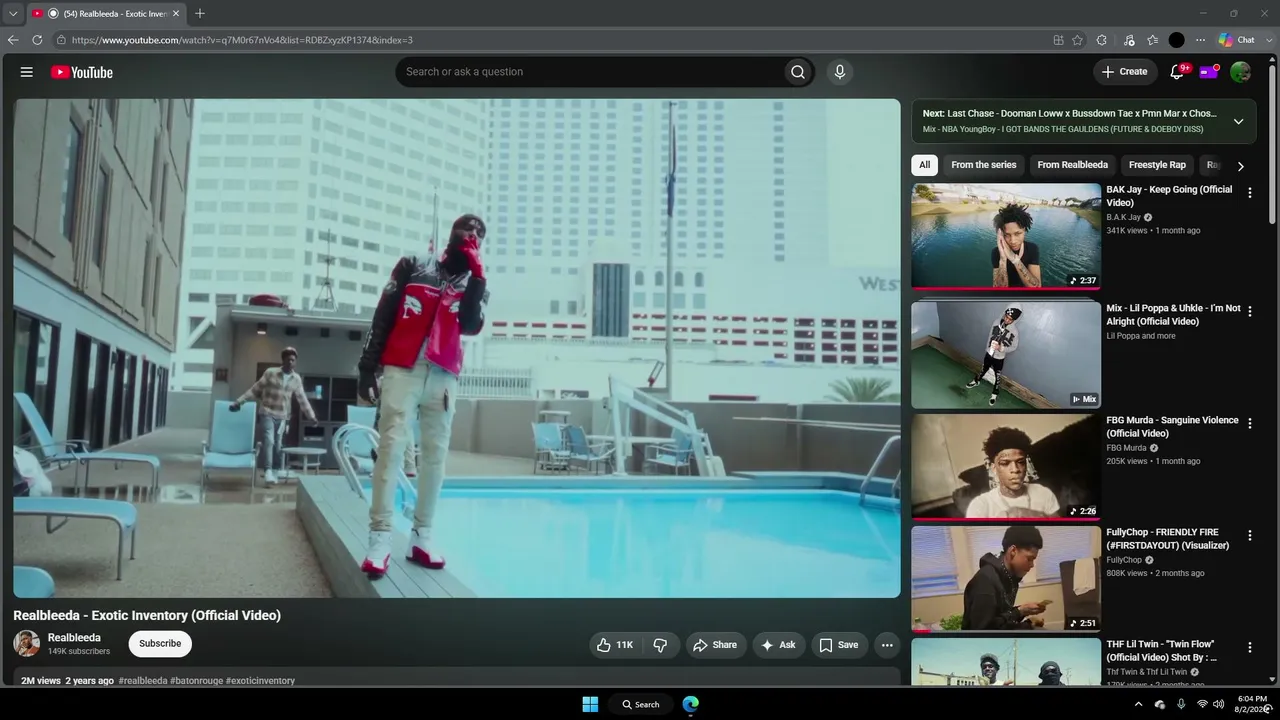Open the browser tab search dropdown
1280x720 pixels.
13,13
